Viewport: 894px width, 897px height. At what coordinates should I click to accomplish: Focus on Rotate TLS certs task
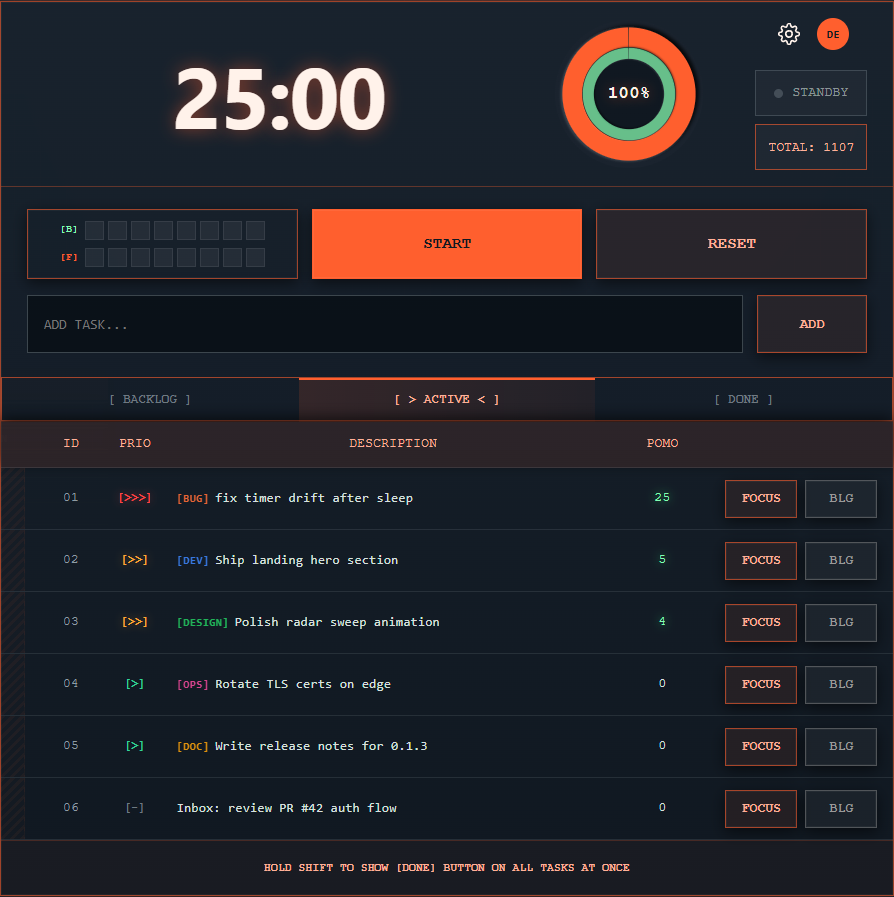click(761, 684)
